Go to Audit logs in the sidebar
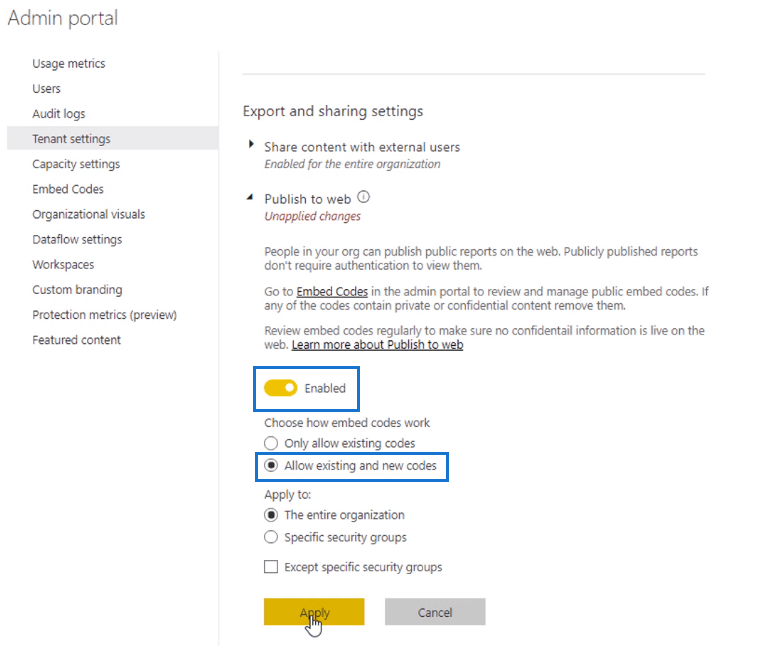772x646 pixels. click(59, 114)
